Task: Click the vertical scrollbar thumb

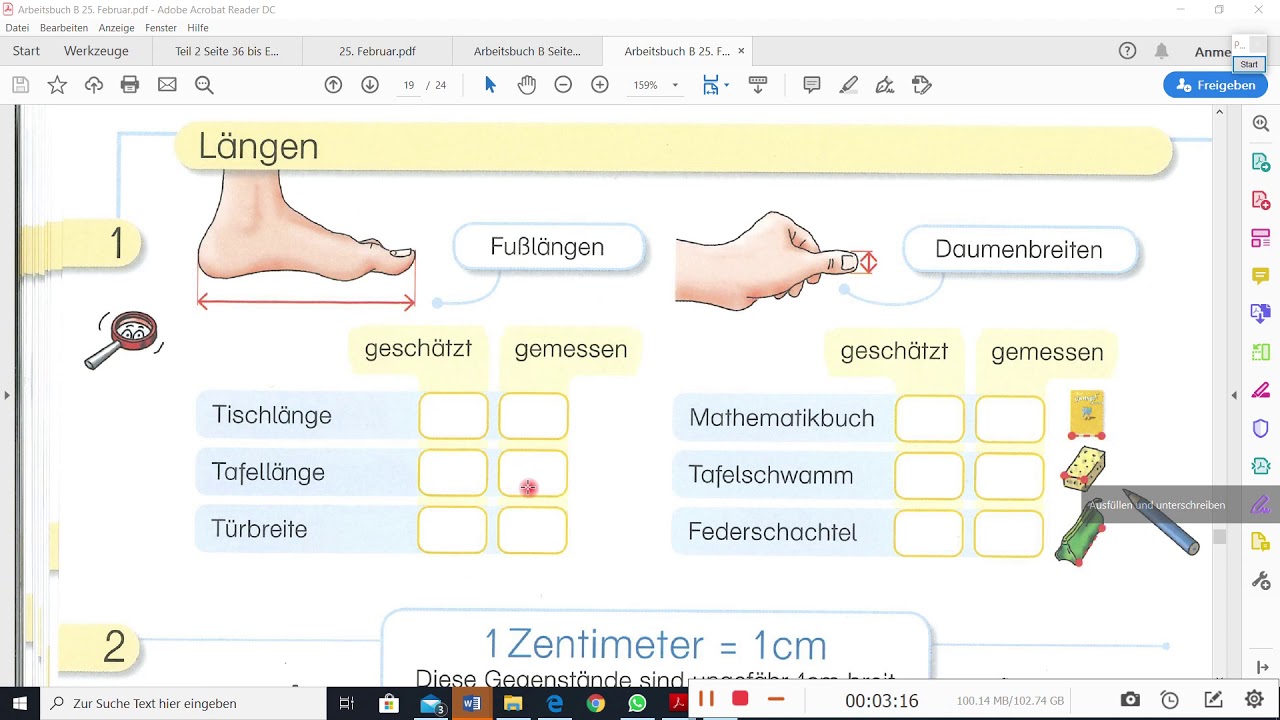Action: (1219, 537)
